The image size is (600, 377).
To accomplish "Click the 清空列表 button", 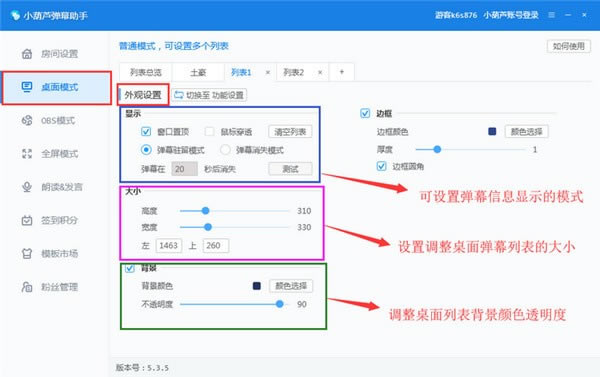I will (290, 132).
